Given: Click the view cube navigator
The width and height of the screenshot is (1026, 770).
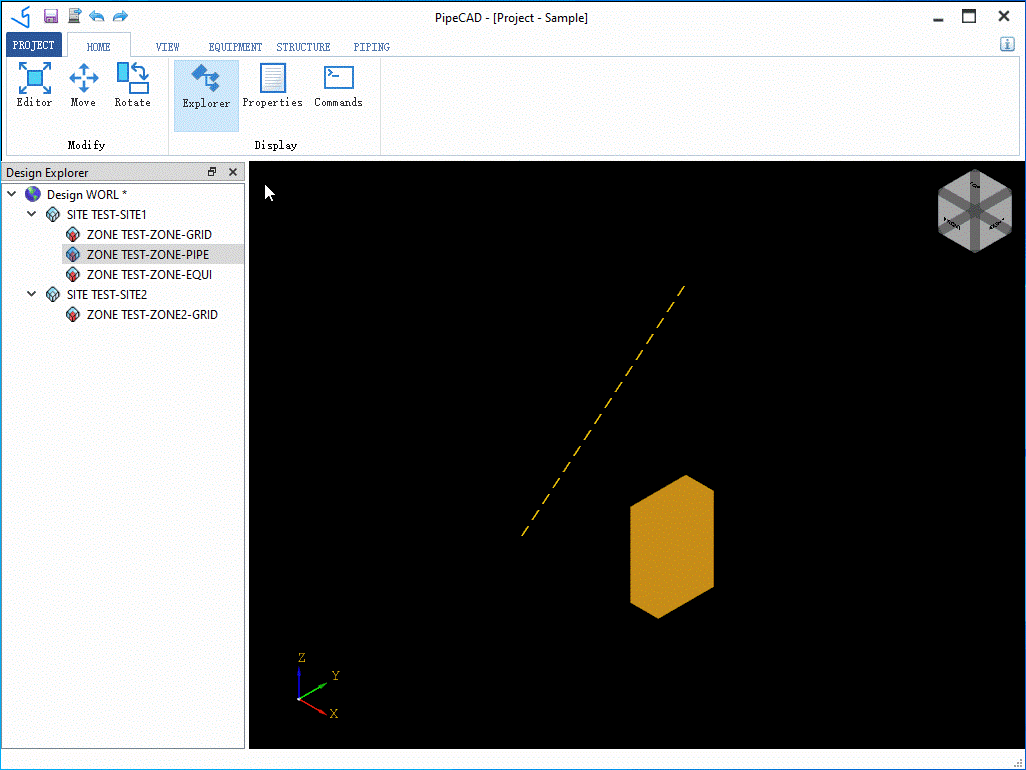Looking at the screenshot, I should tap(974, 211).
